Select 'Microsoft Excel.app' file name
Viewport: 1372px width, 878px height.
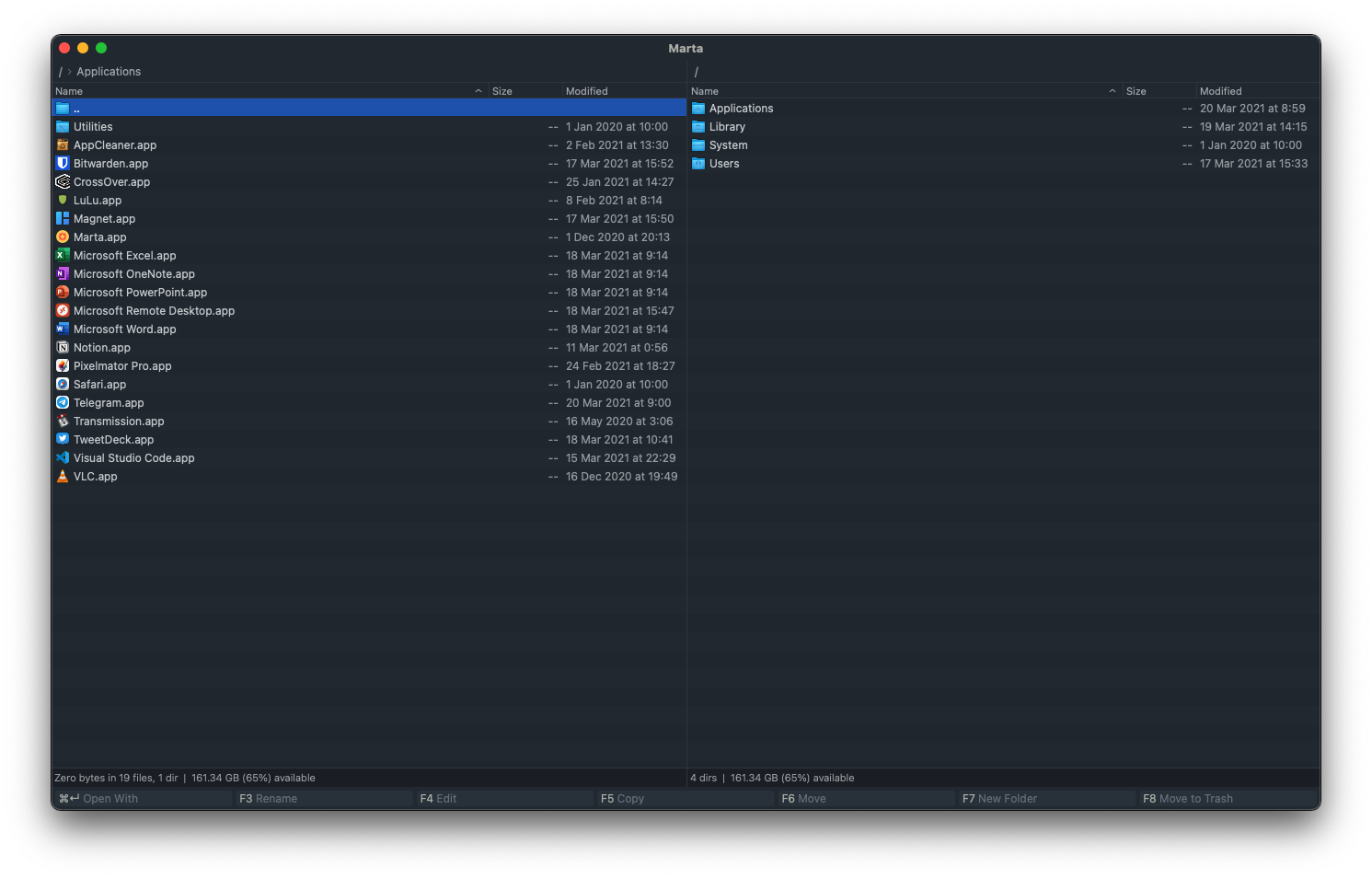tap(125, 256)
